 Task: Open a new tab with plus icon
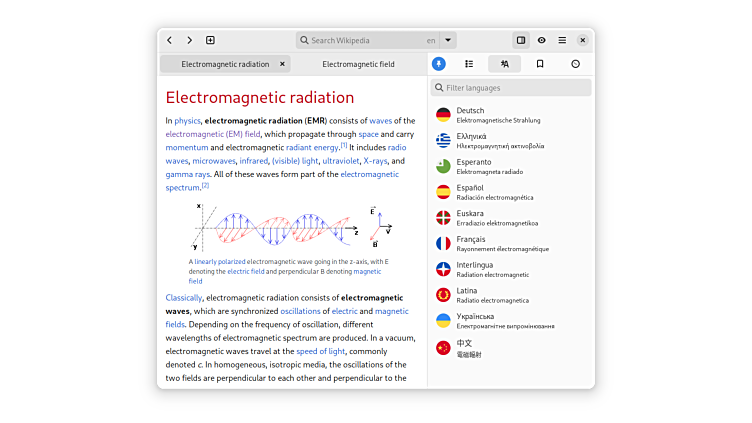coord(210,40)
